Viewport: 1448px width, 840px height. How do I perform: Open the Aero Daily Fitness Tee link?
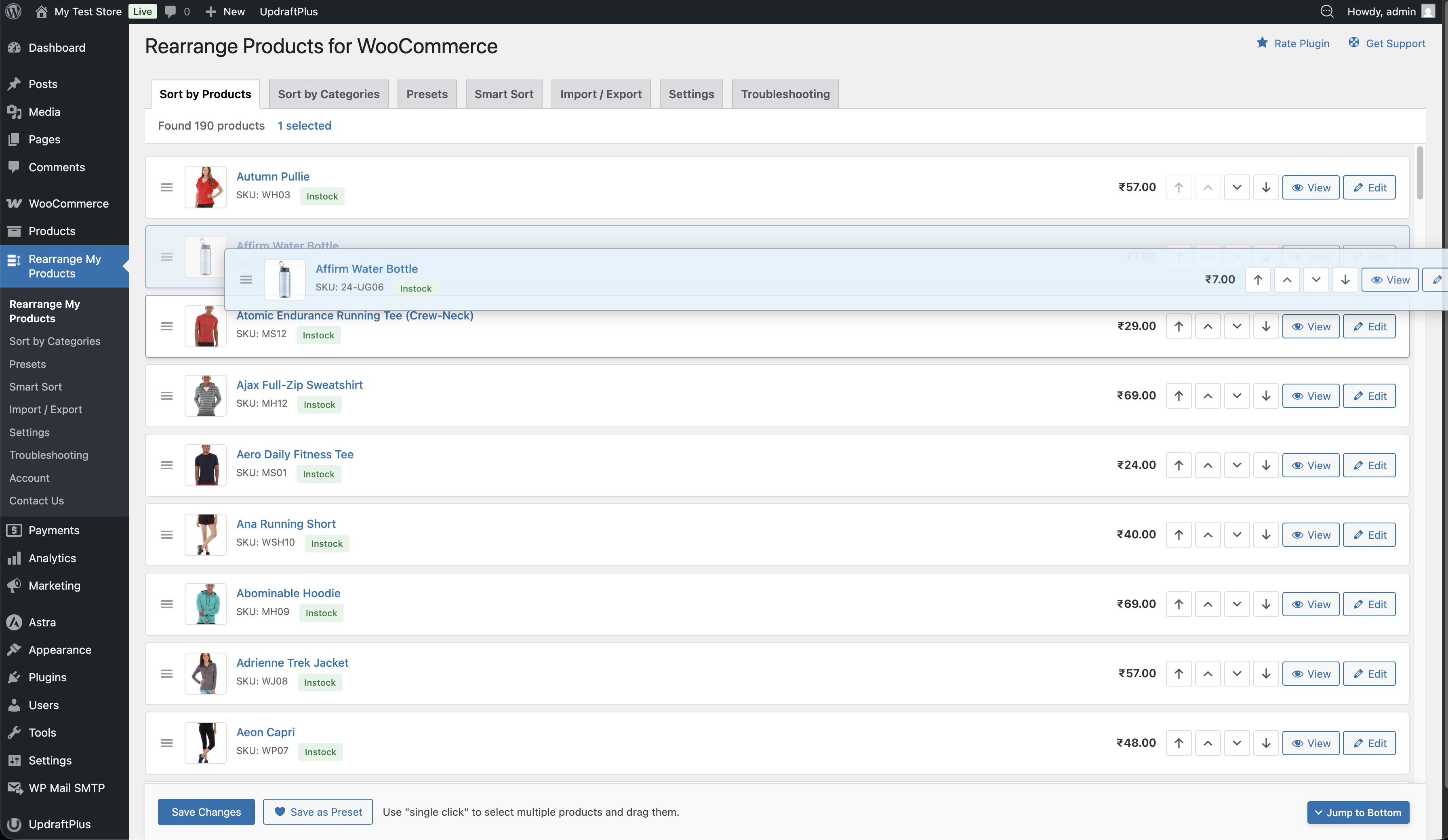click(x=295, y=454)
